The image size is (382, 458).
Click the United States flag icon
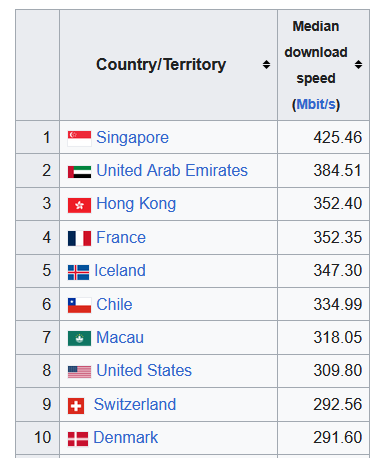click(79, 372)
